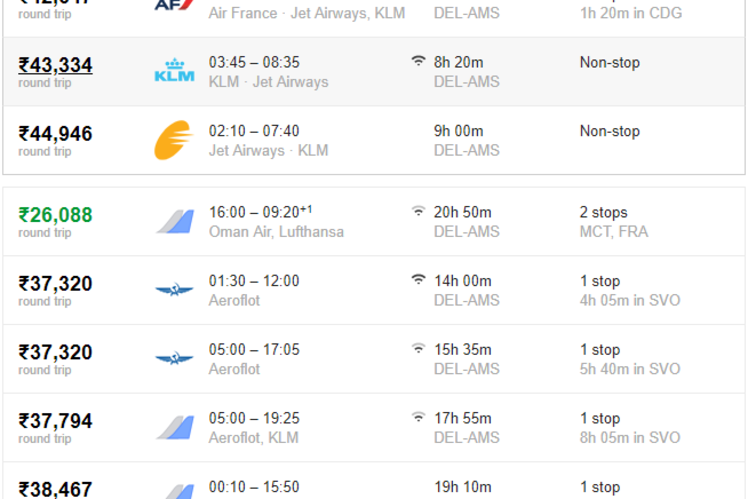Select the 02:10 – 07:40 Jet Airways flight

pyautogui.click(x=374, y=140)
